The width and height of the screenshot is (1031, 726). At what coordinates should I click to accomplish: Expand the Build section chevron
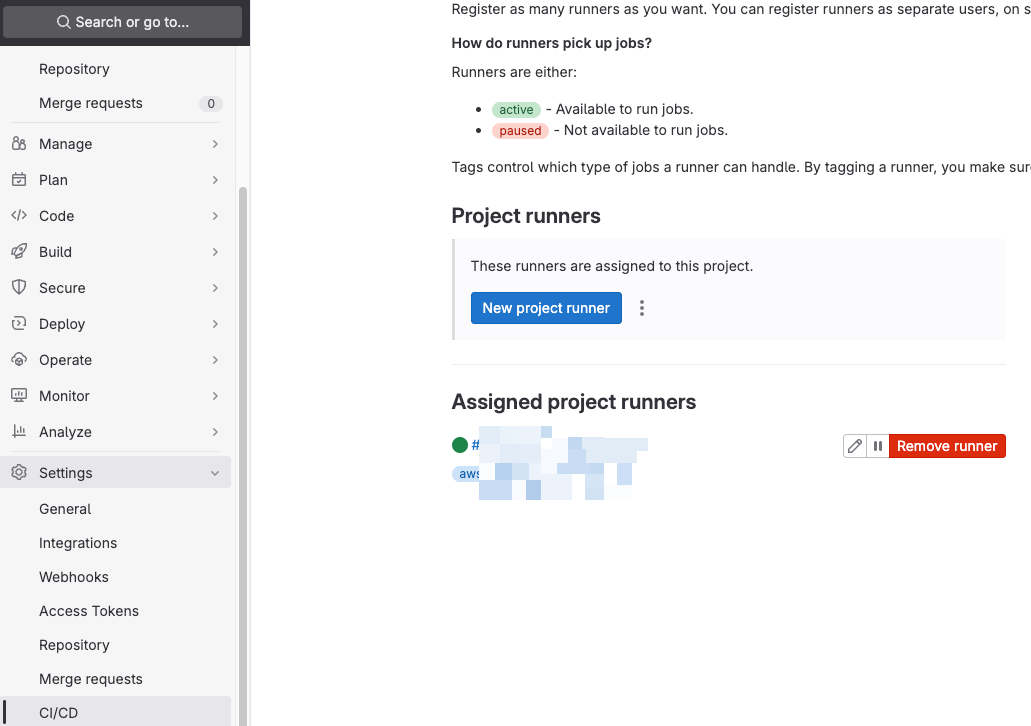(215, 252)
